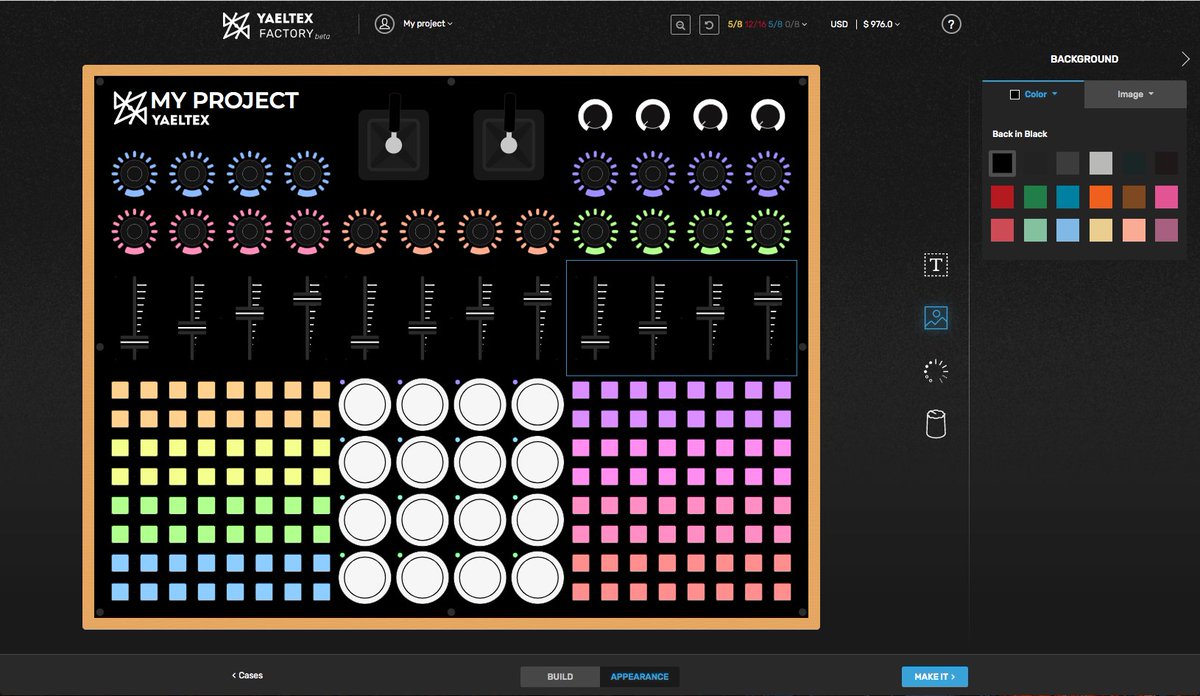
Task: Go back via the Cases link
Action: tap(246, 676)
